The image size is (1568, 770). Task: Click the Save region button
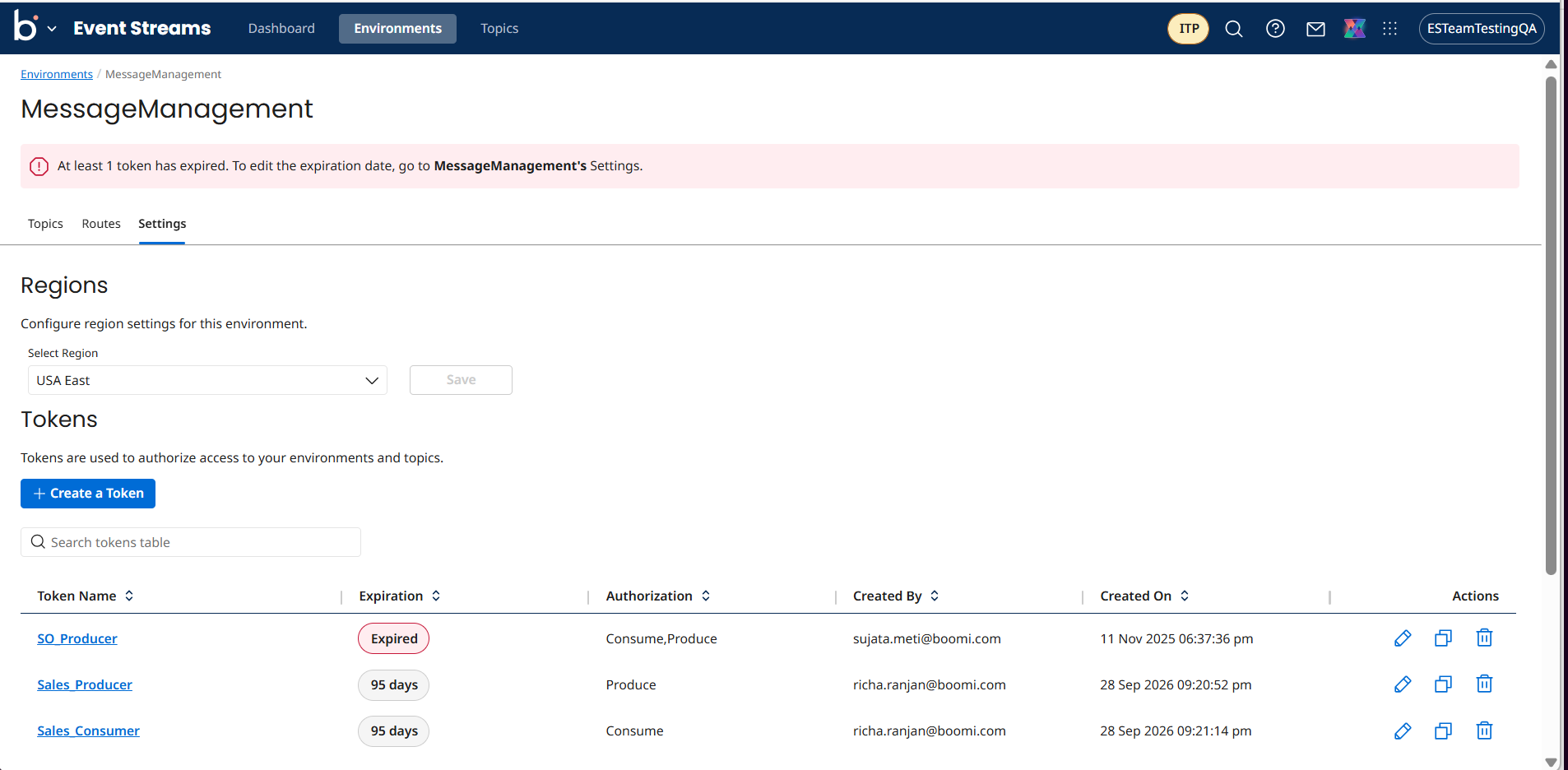461,380
